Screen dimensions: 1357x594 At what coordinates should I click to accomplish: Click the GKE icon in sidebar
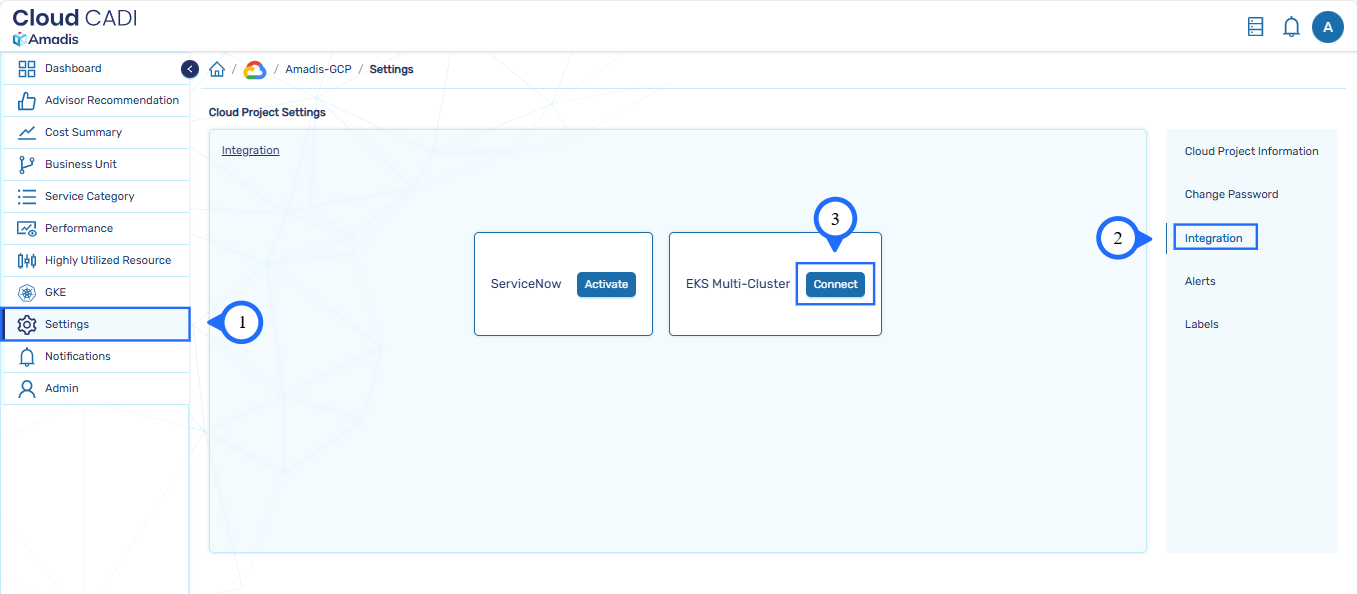(27, 293)
